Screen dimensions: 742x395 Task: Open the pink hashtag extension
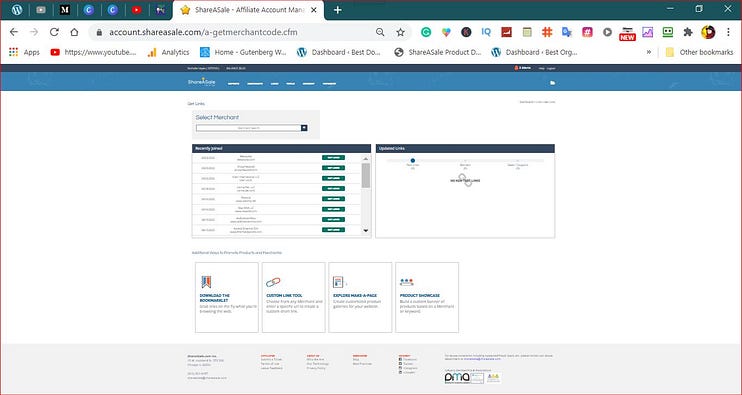(x=587, y=32)
